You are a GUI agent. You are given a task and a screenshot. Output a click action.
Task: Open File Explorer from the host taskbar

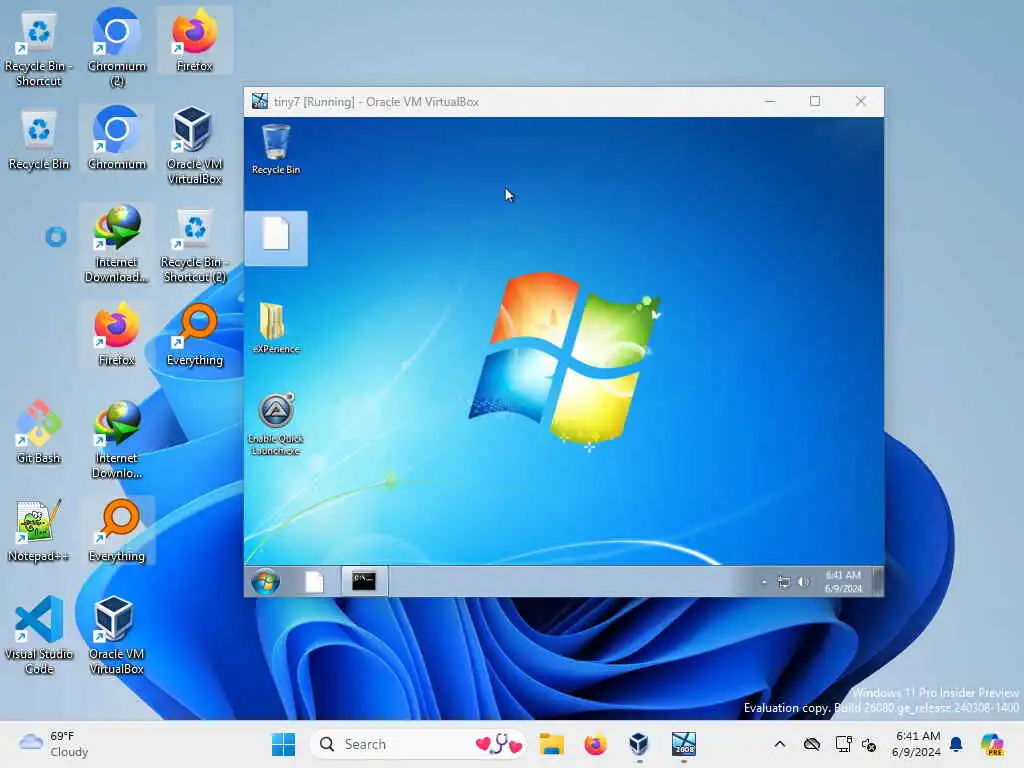tap(552, 744)
